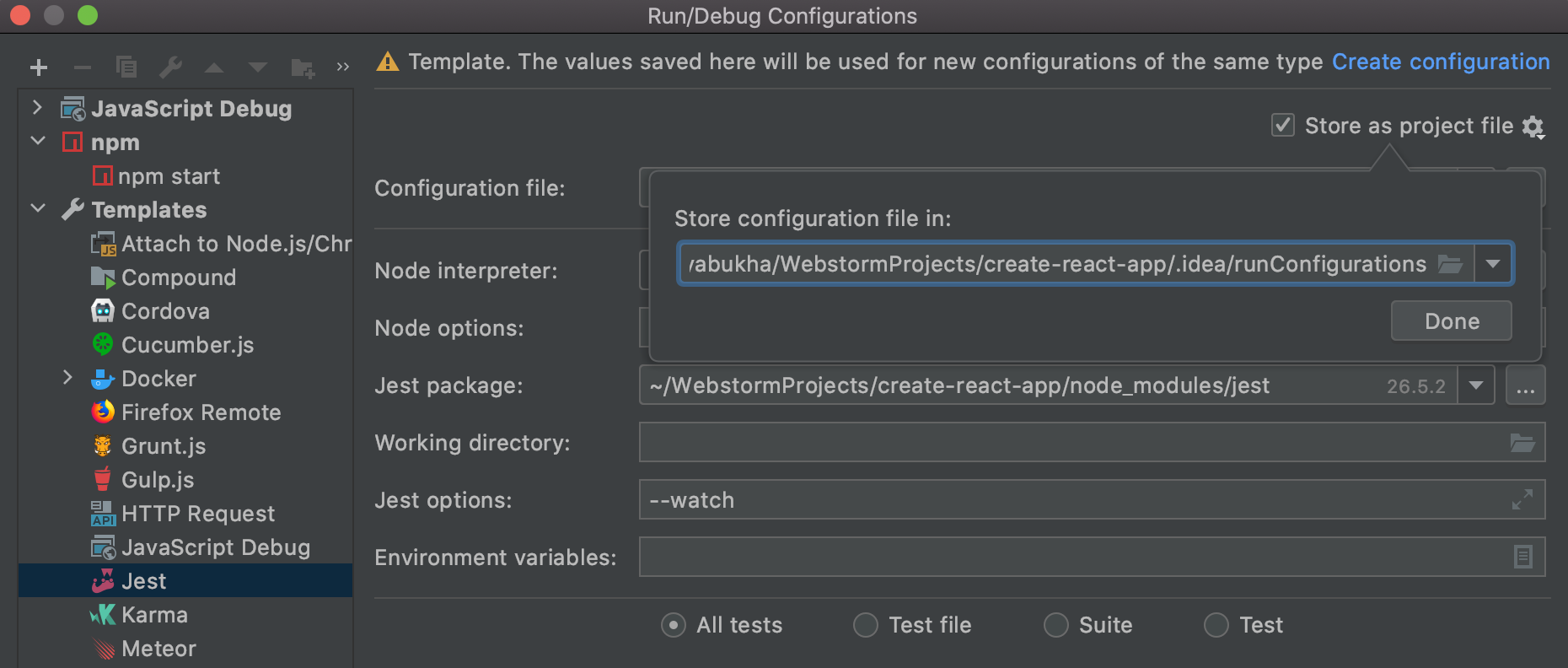The height and width of the screenshot is (668, 1568).
Task: Select the Test radio button
Action: point(1216,625)
